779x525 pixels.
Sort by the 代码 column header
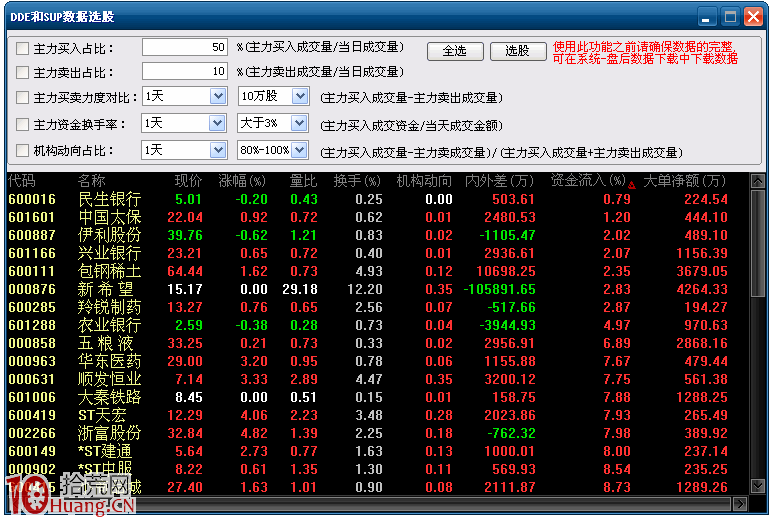tap(22, 181)
